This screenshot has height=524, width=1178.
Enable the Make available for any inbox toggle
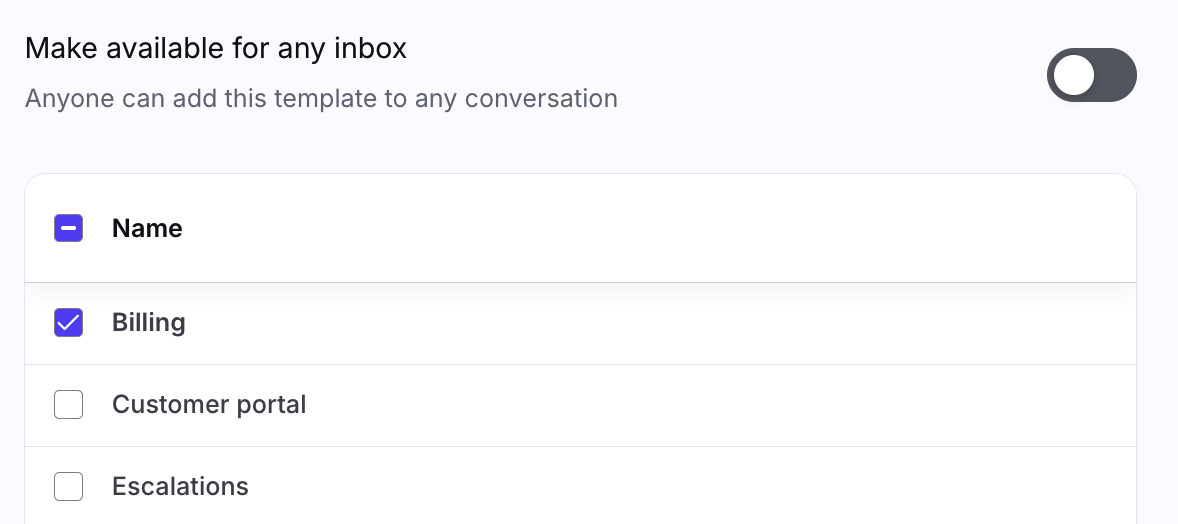(x=1091, y=75)
